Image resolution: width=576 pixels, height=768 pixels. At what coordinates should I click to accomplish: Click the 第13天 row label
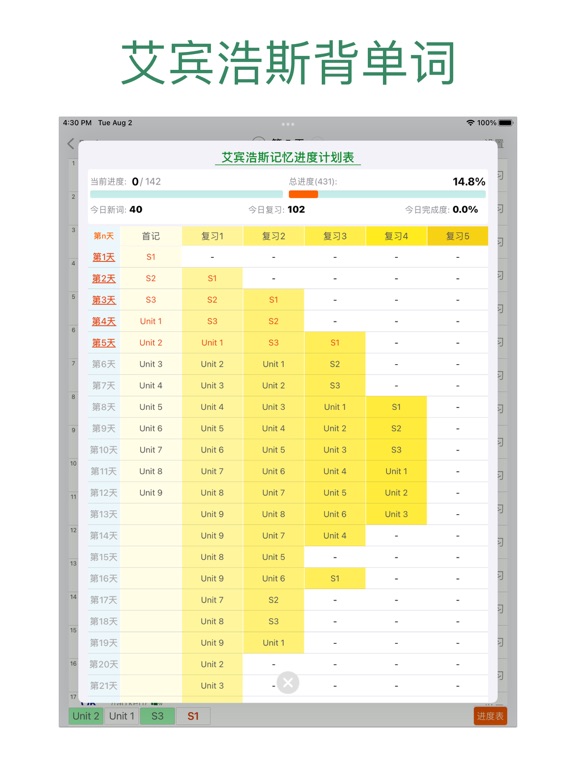pos(104,514)
